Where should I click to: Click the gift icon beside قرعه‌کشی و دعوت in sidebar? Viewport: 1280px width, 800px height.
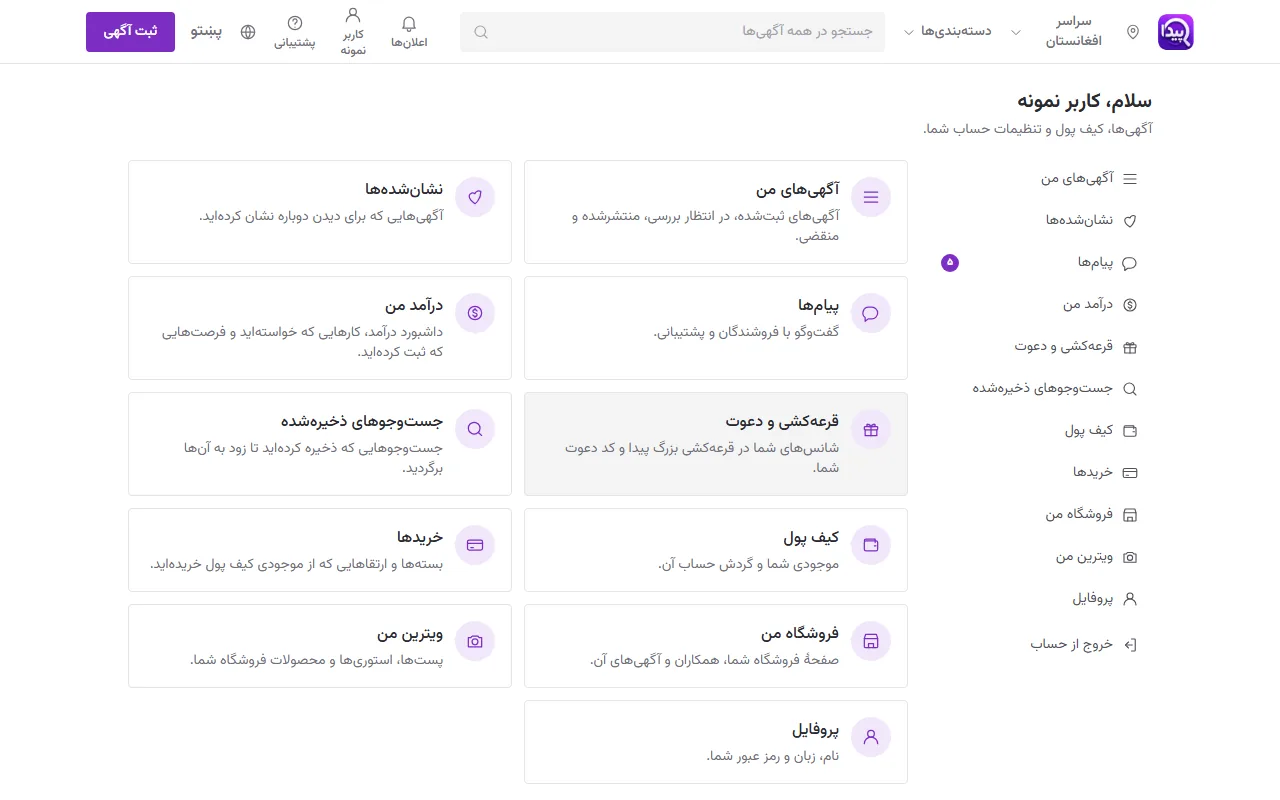1130,347
